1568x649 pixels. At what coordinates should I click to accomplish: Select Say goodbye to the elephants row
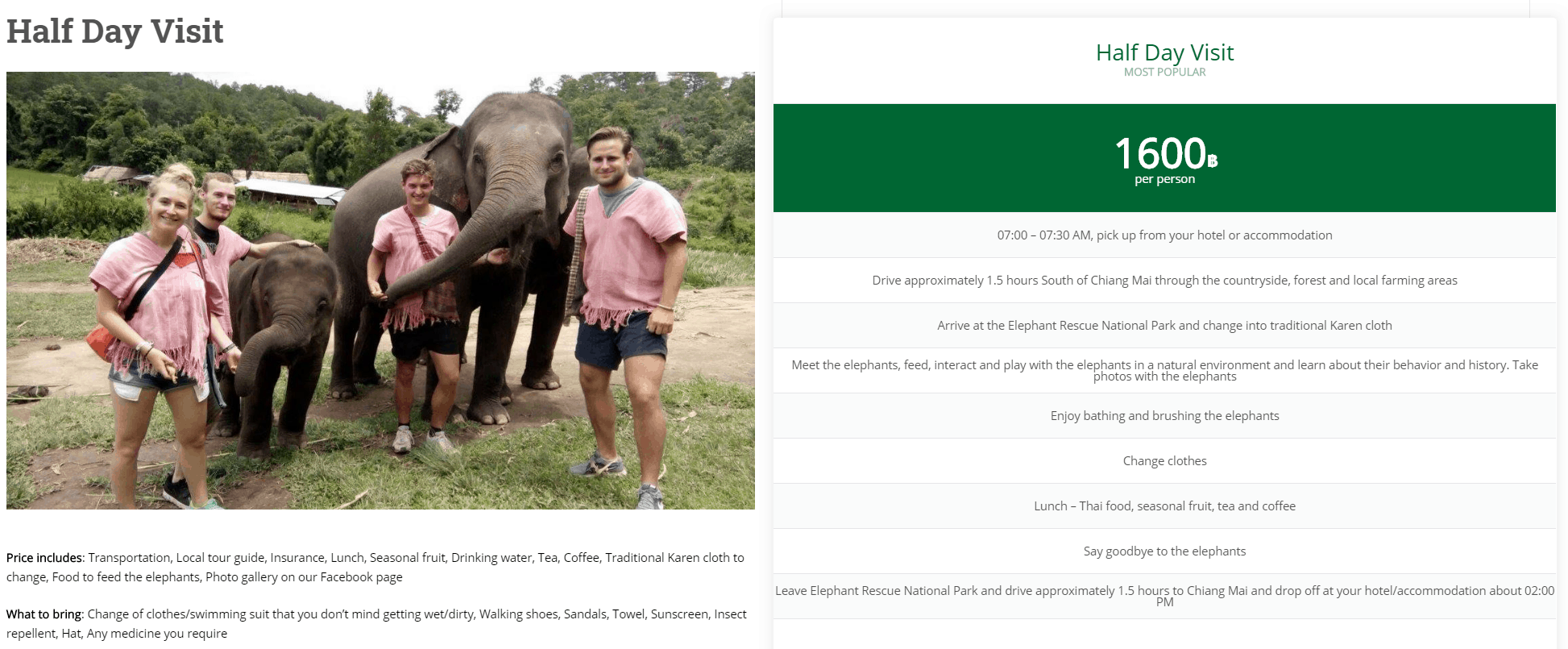point(1164,551)
